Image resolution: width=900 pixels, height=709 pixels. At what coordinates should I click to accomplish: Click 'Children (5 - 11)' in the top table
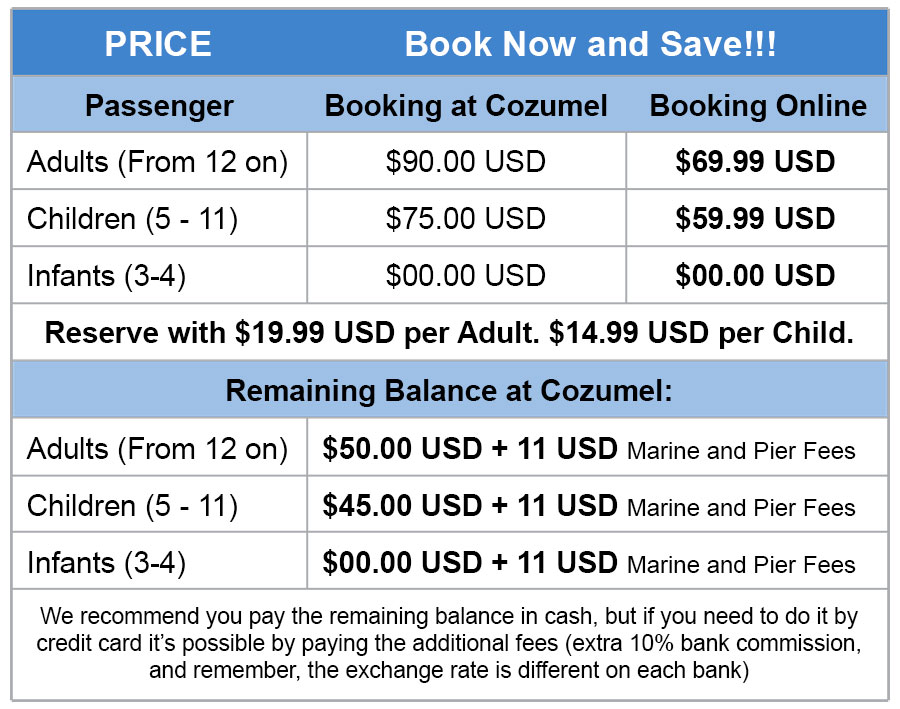click(132, 218)
